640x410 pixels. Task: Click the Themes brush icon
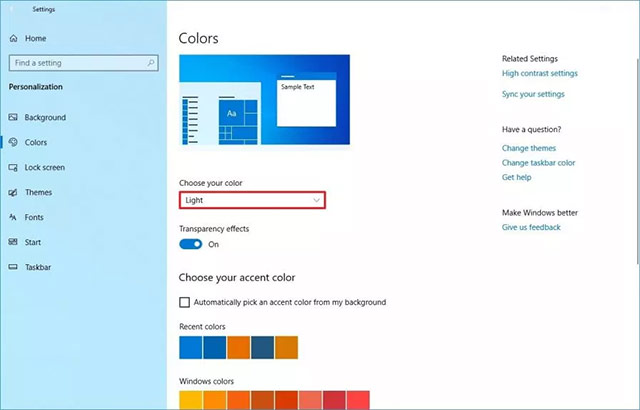(x=13, y=193)
